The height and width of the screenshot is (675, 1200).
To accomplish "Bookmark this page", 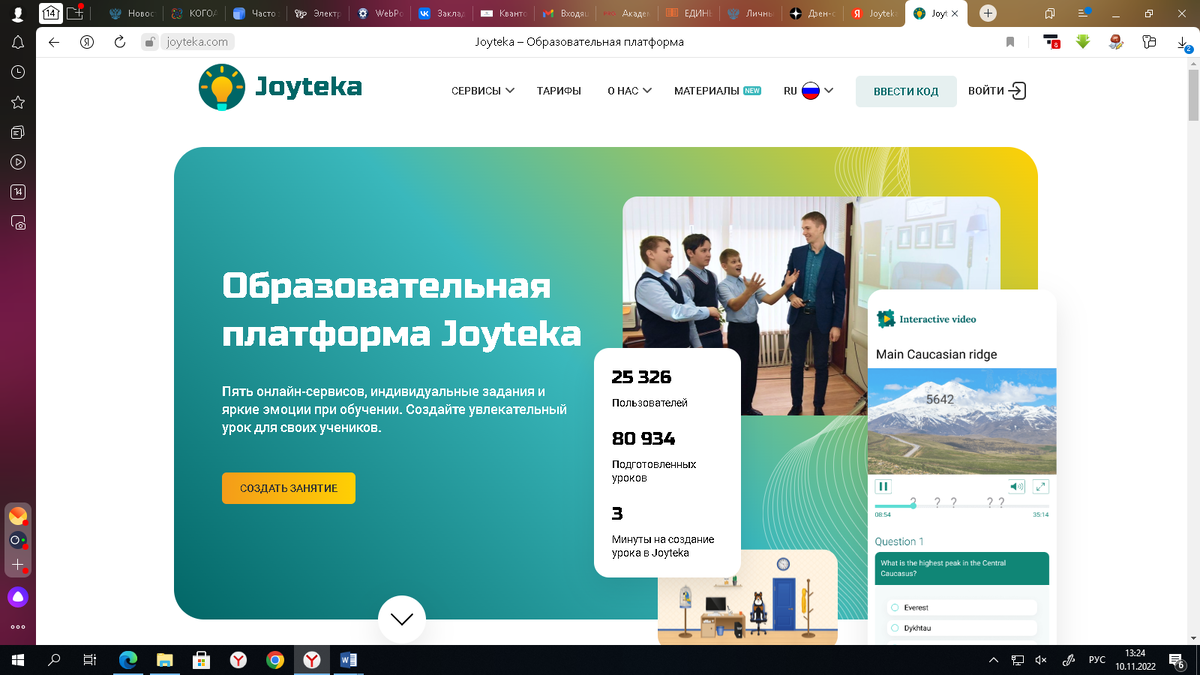I will 1010,42.
